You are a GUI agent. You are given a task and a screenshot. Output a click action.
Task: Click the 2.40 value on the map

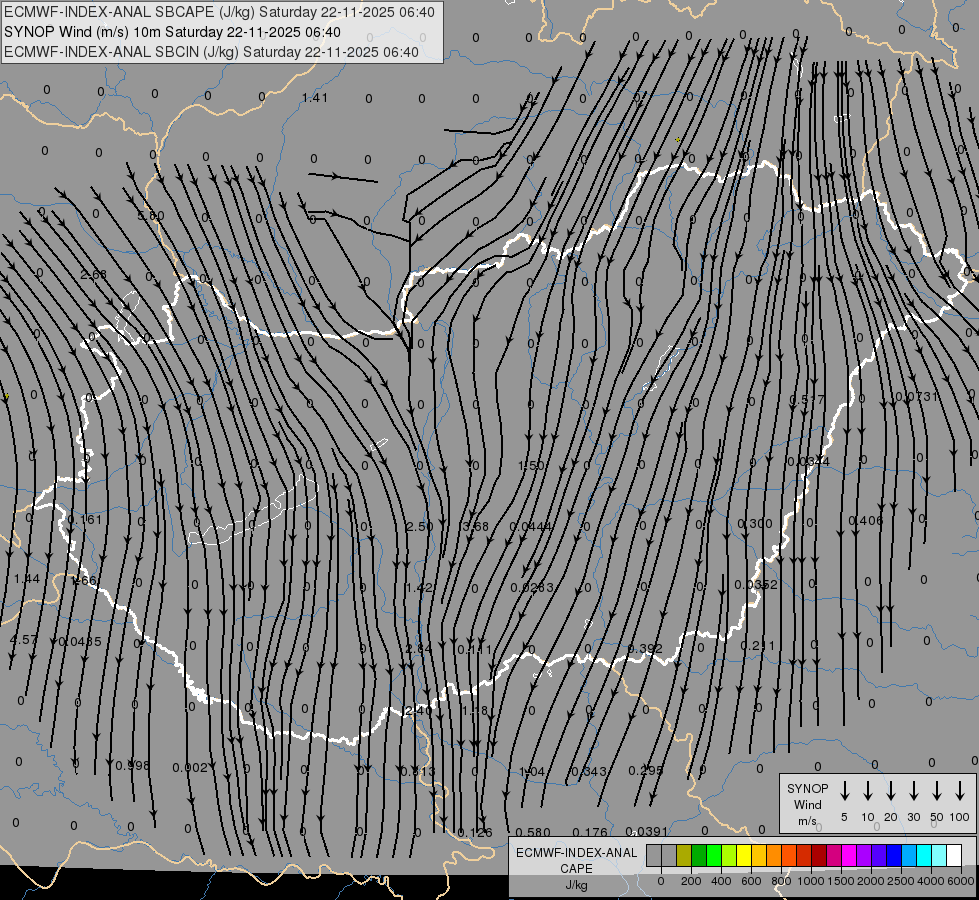[418, 710]
